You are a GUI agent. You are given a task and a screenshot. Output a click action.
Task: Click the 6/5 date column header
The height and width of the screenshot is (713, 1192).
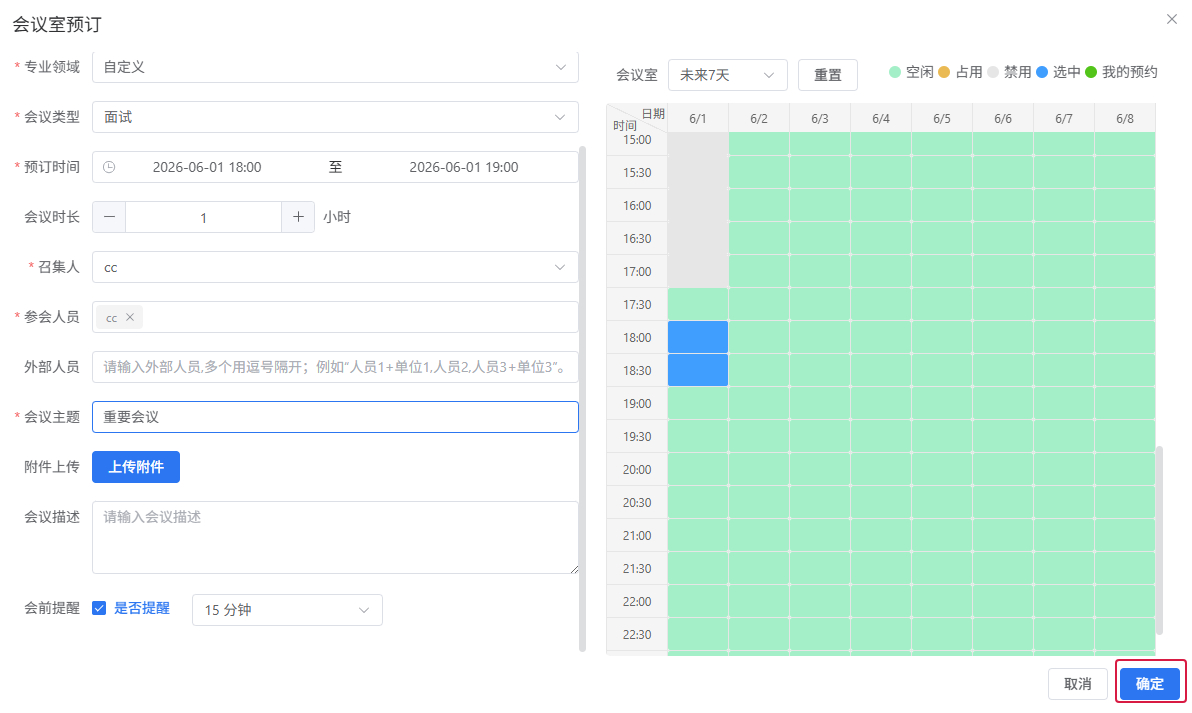[x=942, y=119]
